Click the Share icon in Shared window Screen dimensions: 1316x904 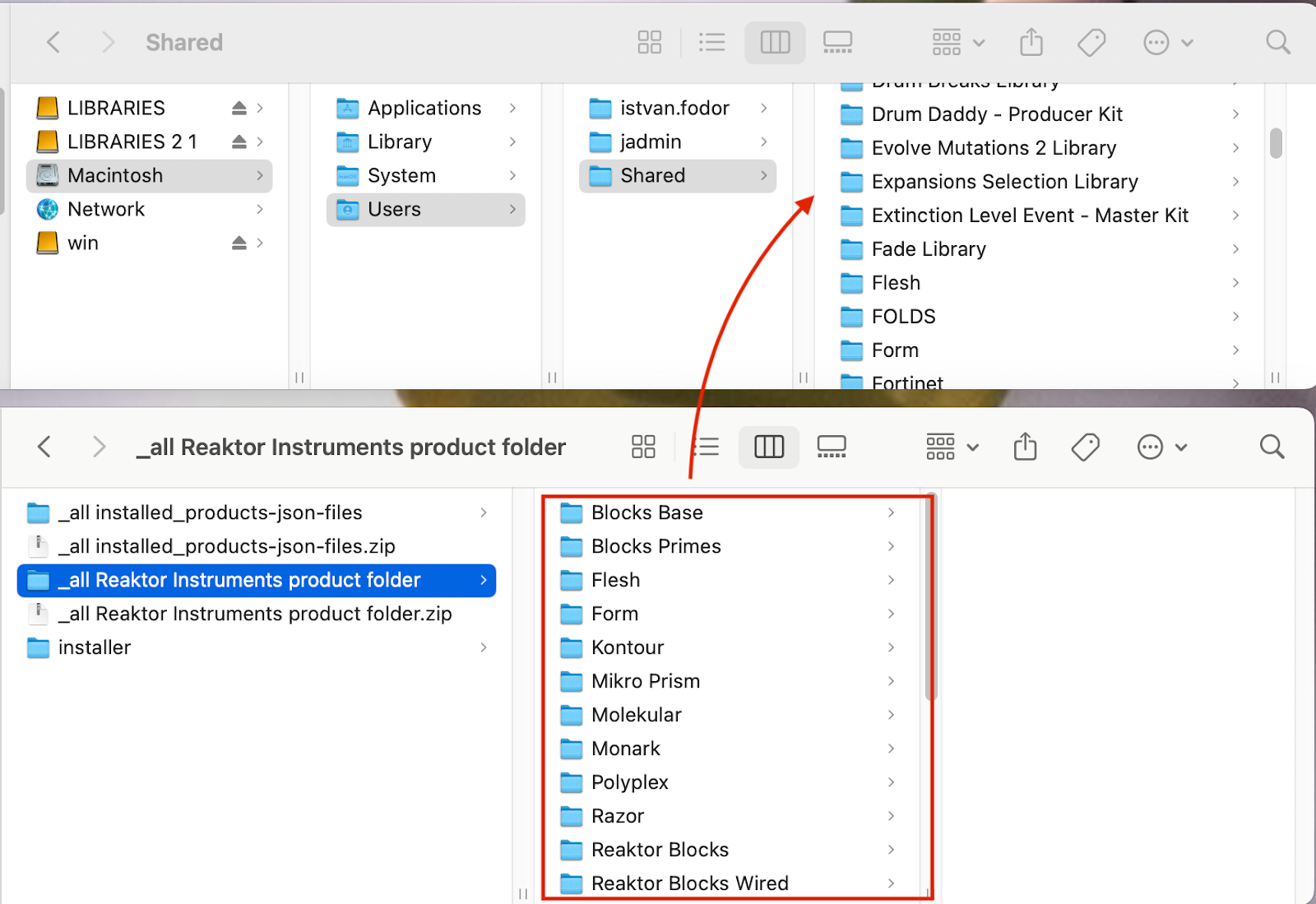tap(1031, 42)
